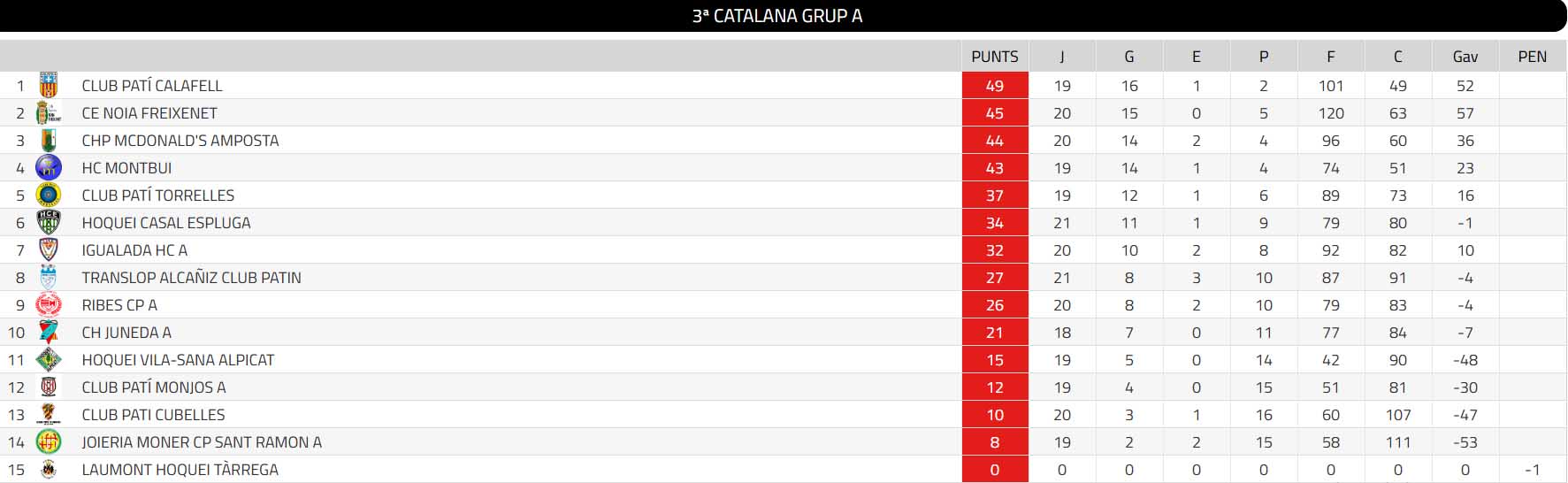Image resolution: width=1568 pixels, height=483 pixels.
Task: Click the Ribes CP A red logo
Action: pos(49,305)
